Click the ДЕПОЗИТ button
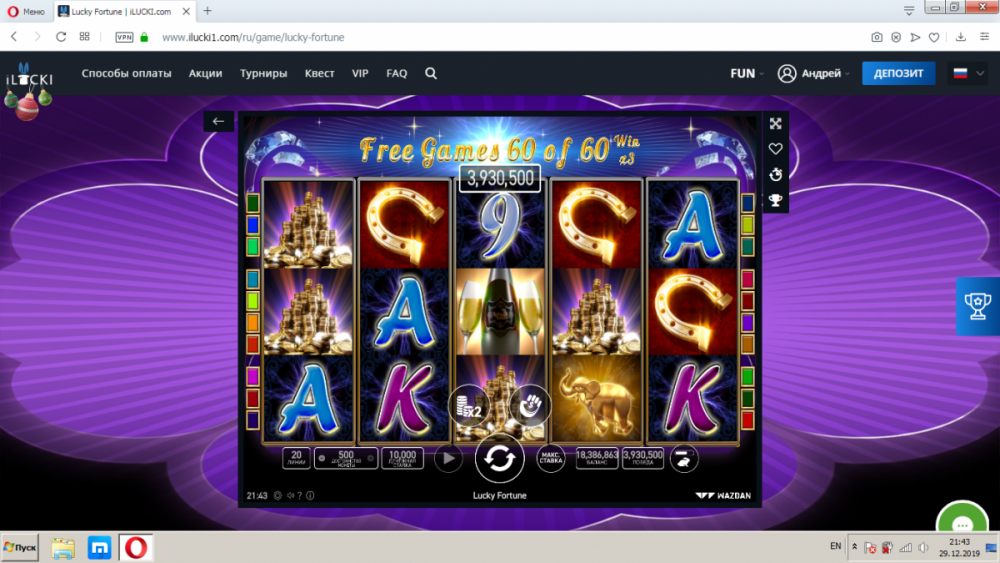This screenshot has height=563, width=1000. coord(898,73)
